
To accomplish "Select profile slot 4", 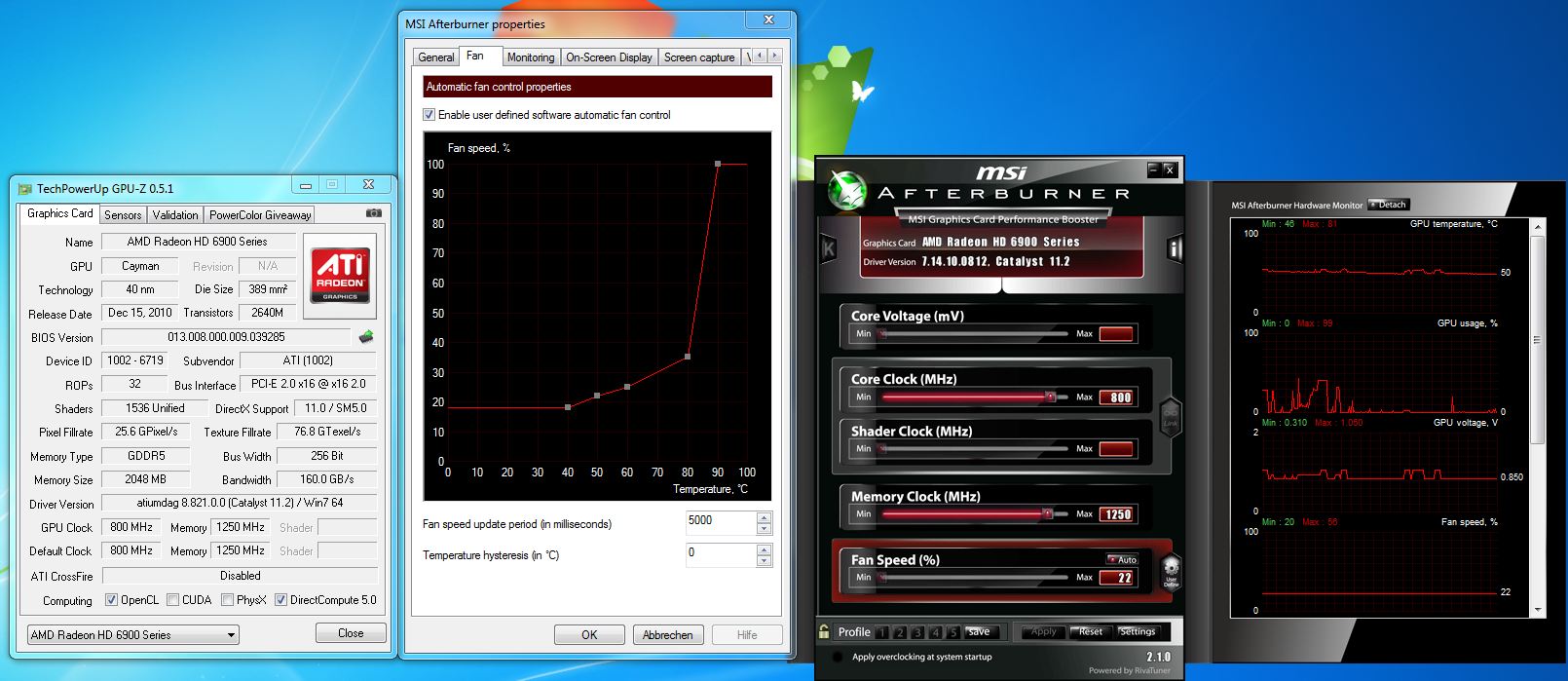I will 935,632.
